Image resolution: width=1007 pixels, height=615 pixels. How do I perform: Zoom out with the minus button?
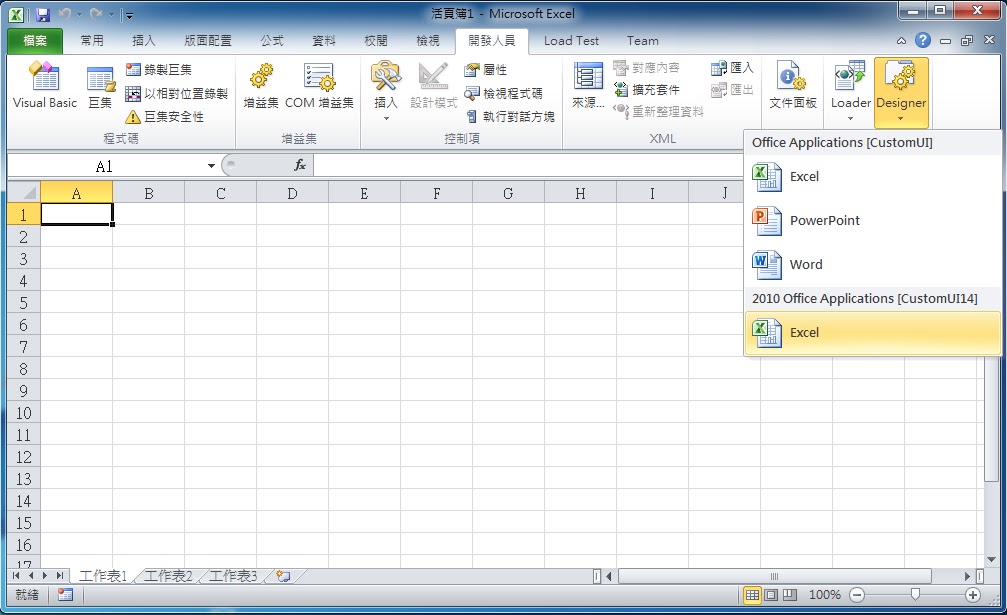(857, 595)
